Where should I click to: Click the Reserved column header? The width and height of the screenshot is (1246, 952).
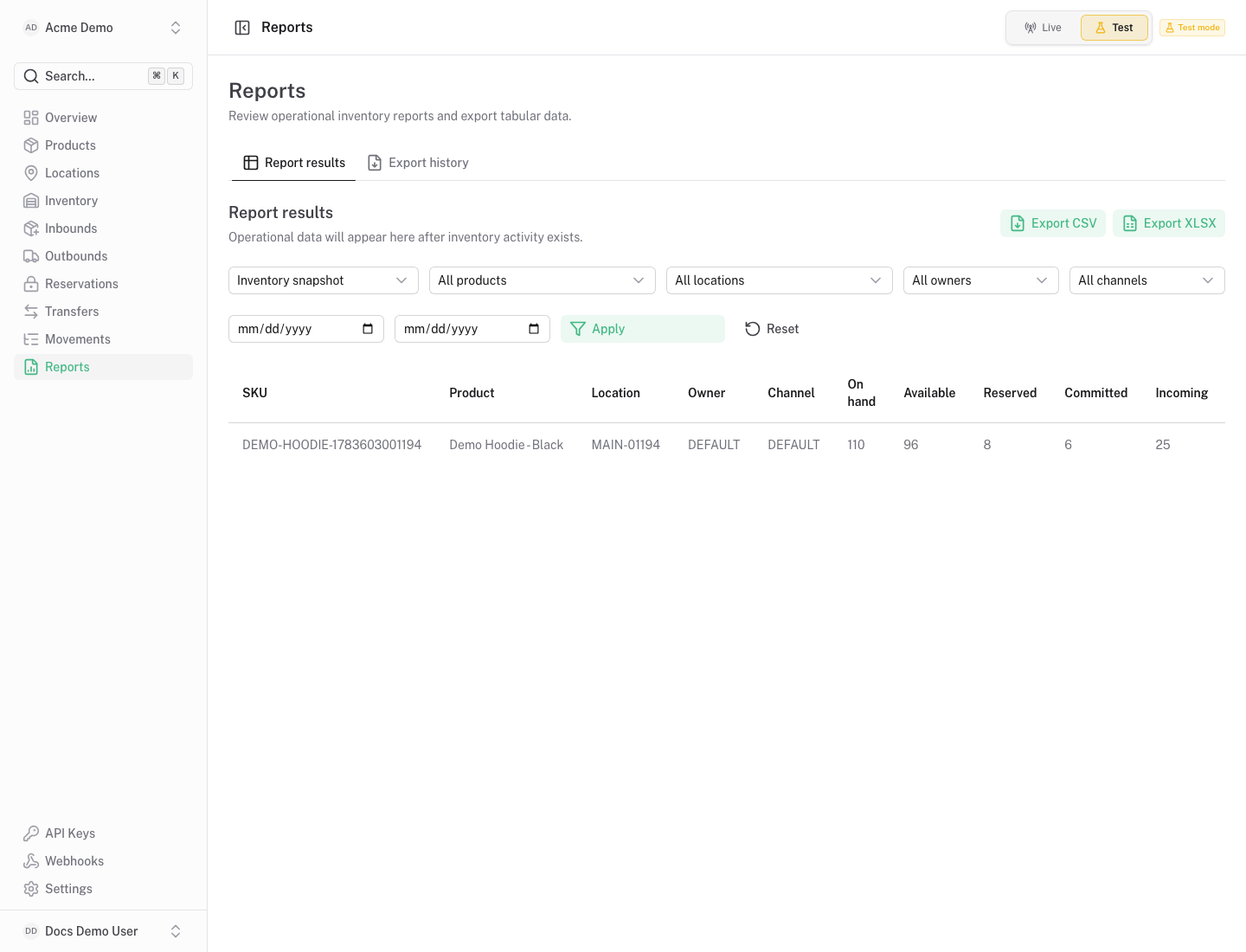tap(1010, 393)
